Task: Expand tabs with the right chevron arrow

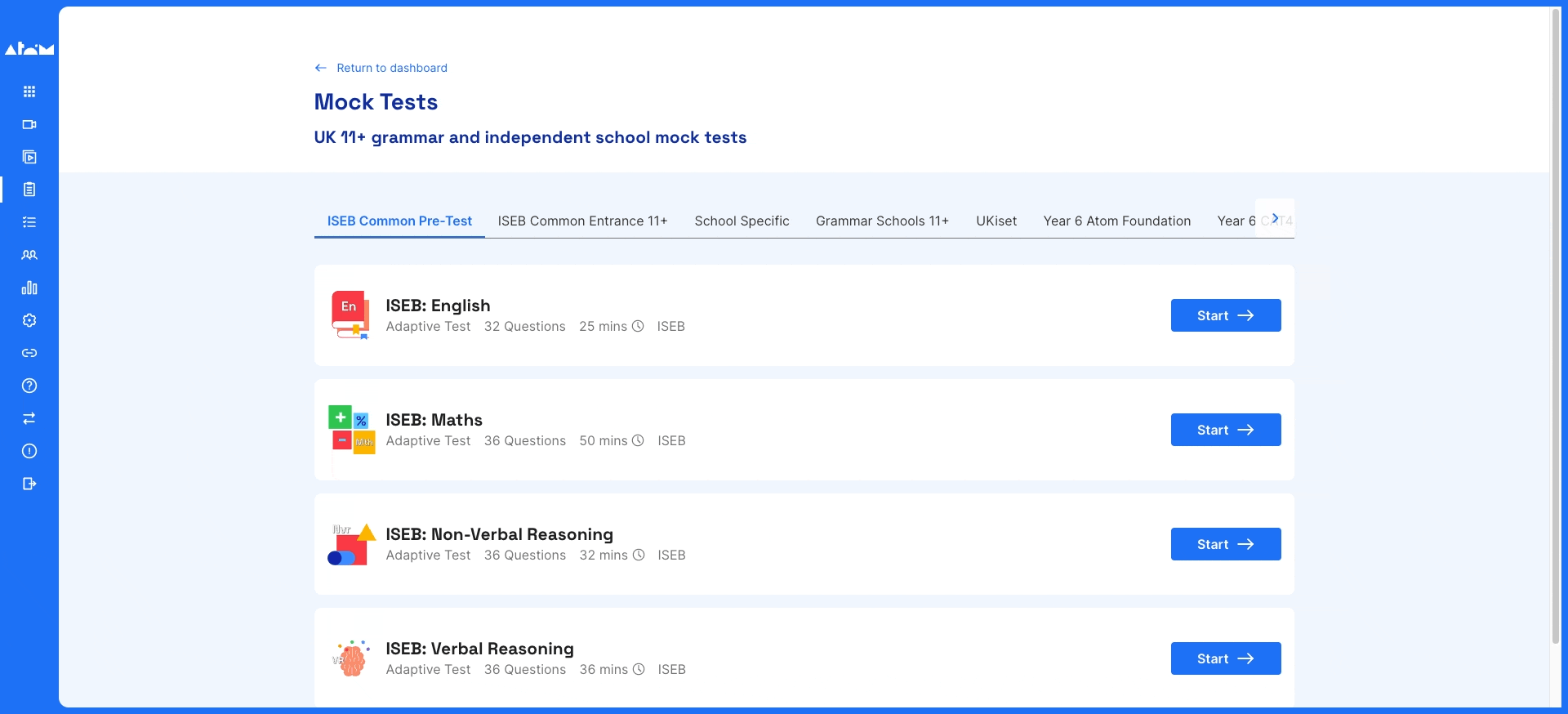Action: click(x=1275, y=218)
